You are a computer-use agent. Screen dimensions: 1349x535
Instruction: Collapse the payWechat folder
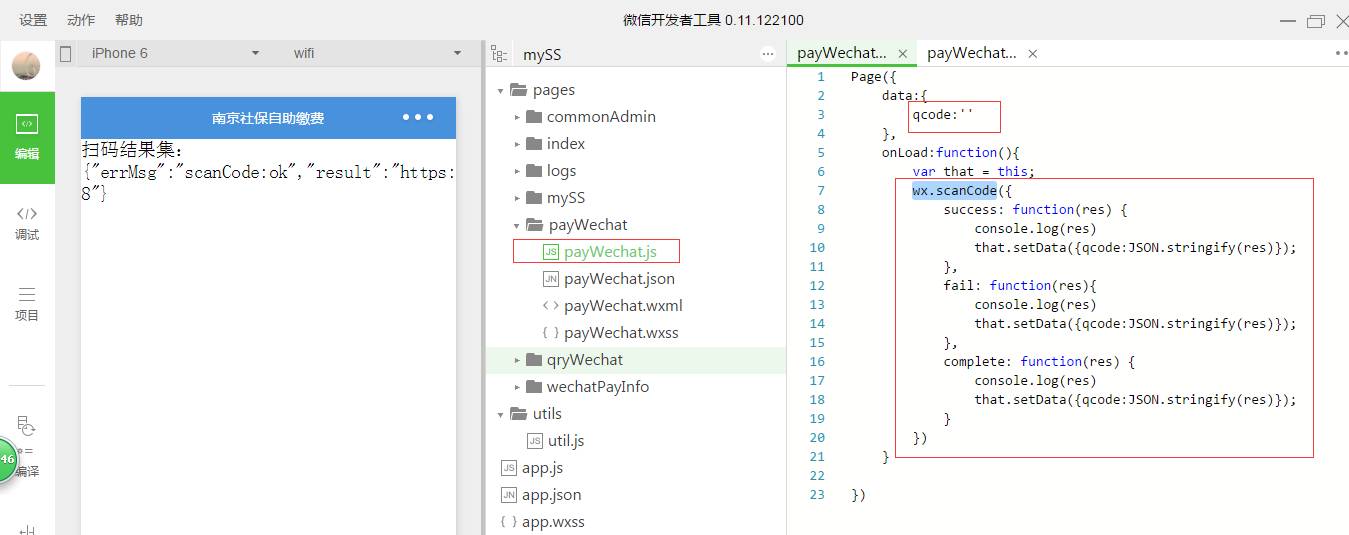coord(517,225)
